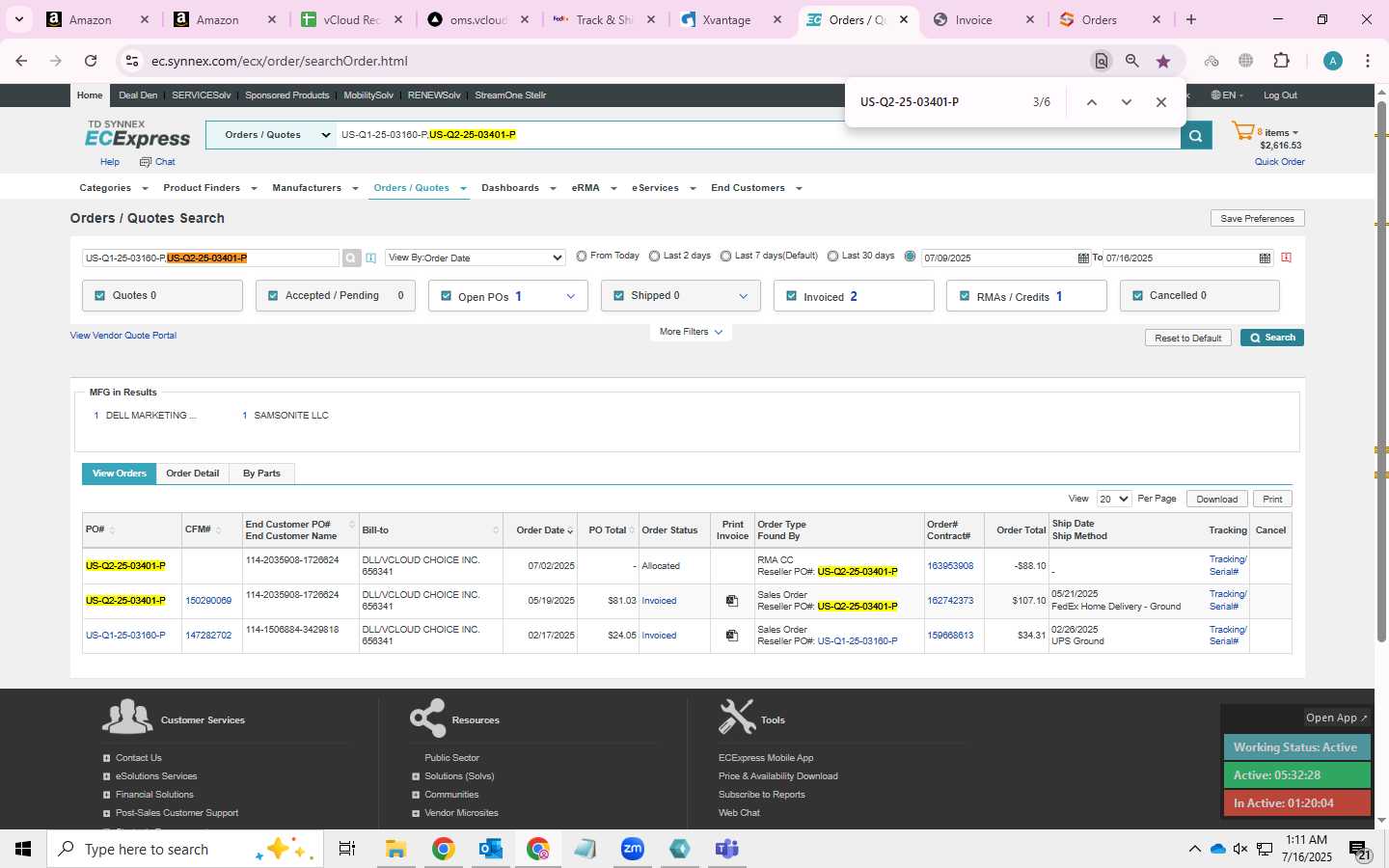Download the results

[1216, 499]
